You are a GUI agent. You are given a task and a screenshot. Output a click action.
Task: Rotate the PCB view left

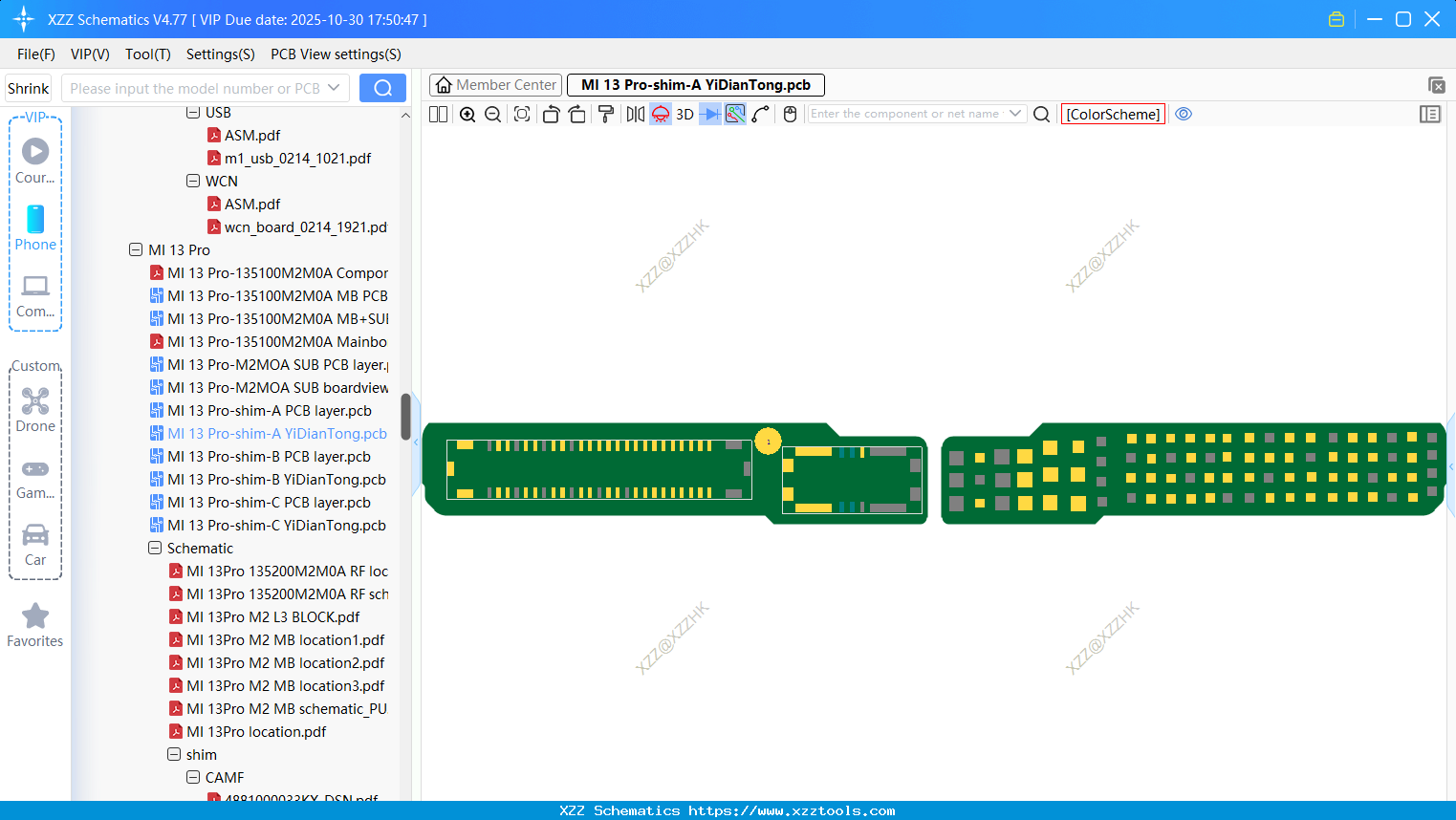pos(551,114)
